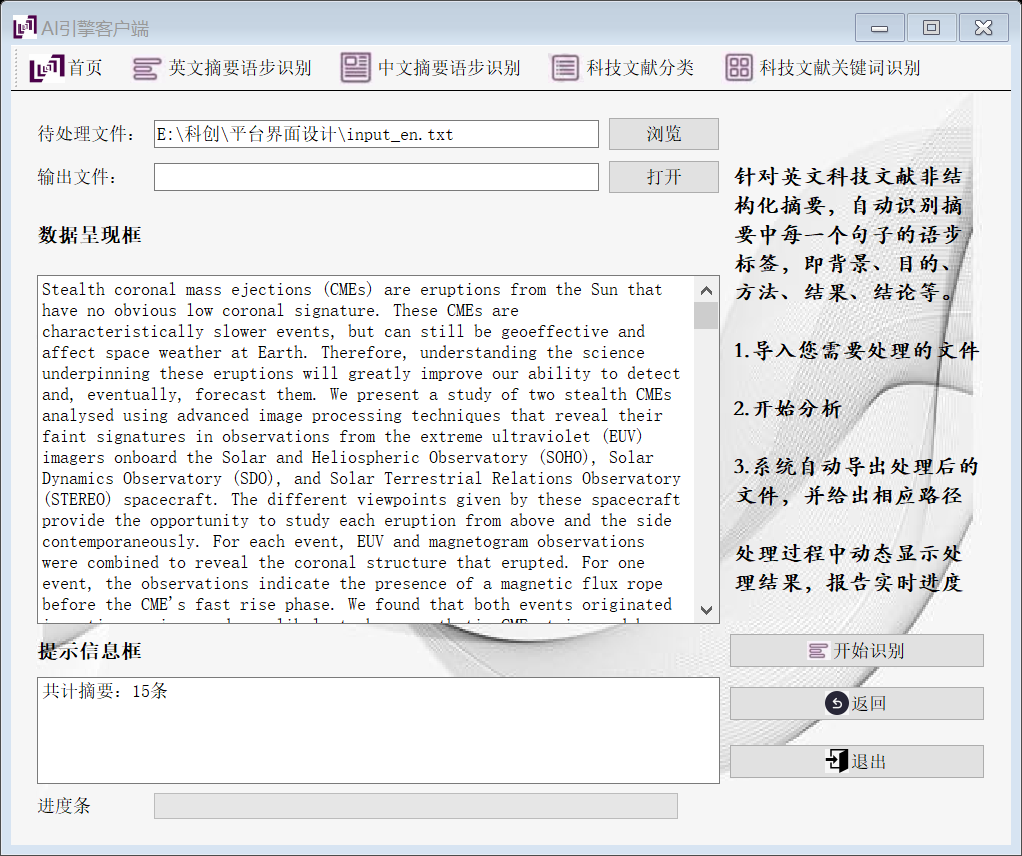
Task: Click the scrollbar thumb in data display box
Action: pos(706,316)
